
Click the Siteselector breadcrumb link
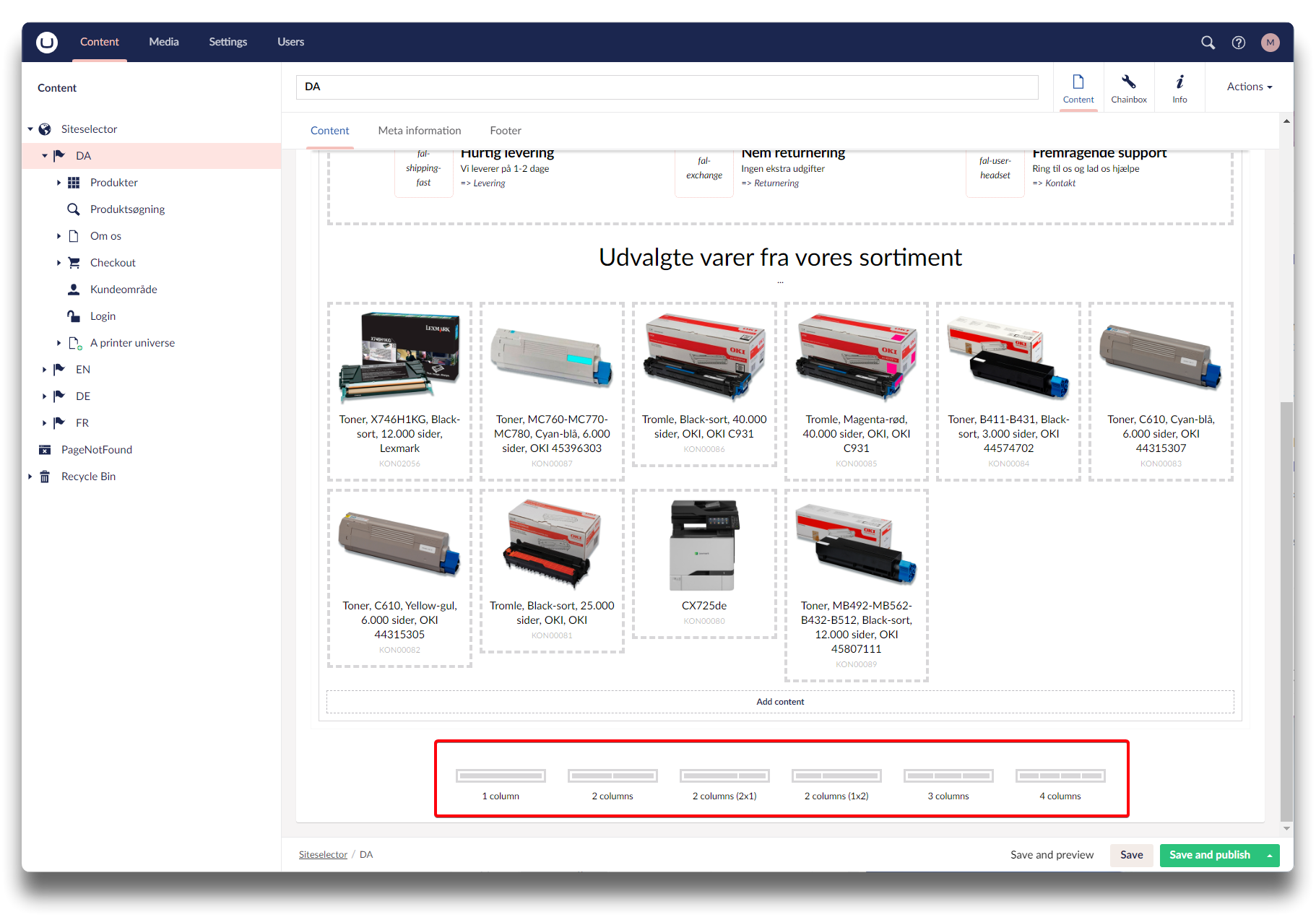(x=323, y=855)
